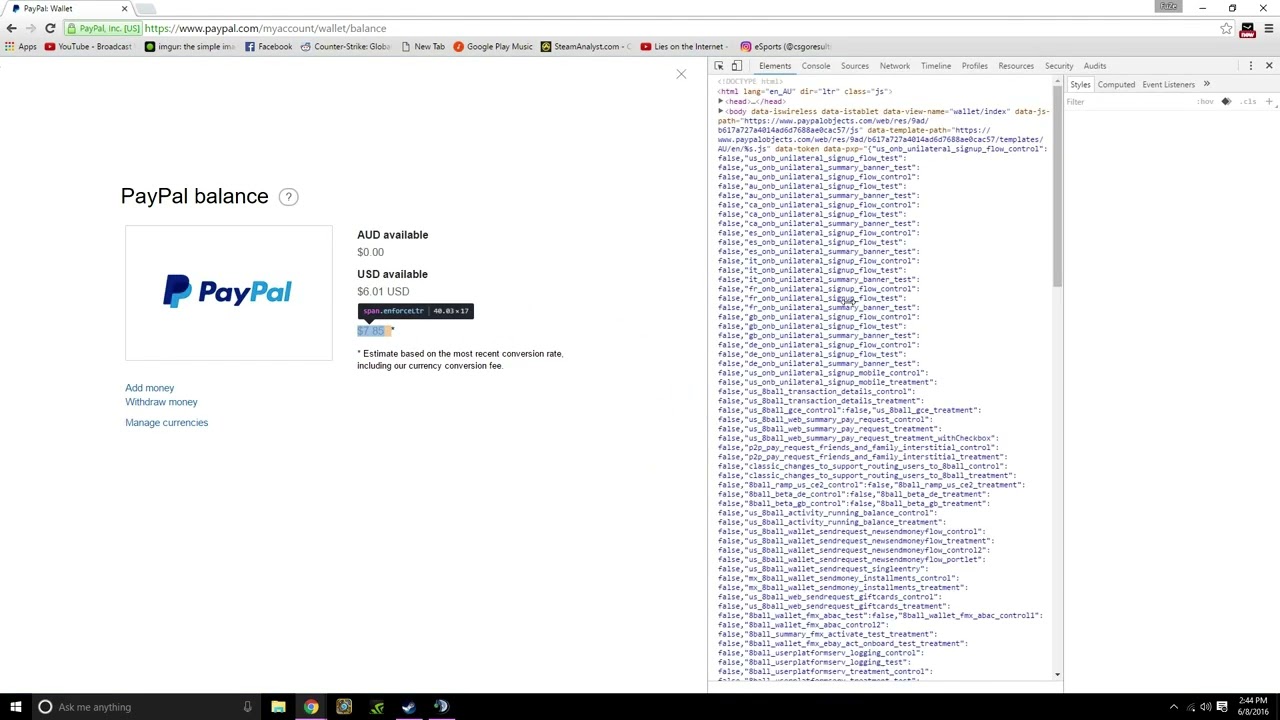Image resolution: width=1280 pixels, height=720 pixels.
Task: Select the html lang="en_AU" line
Action: coord(805,91)
